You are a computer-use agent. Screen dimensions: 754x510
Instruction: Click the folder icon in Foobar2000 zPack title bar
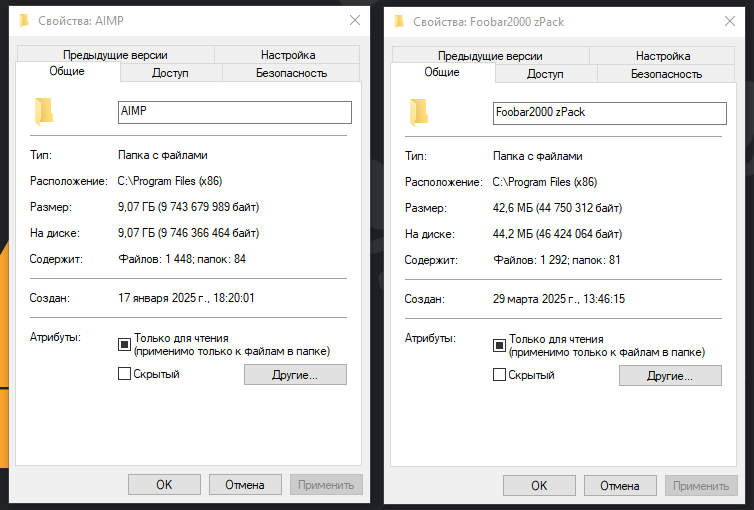click(x=399, y=20)
